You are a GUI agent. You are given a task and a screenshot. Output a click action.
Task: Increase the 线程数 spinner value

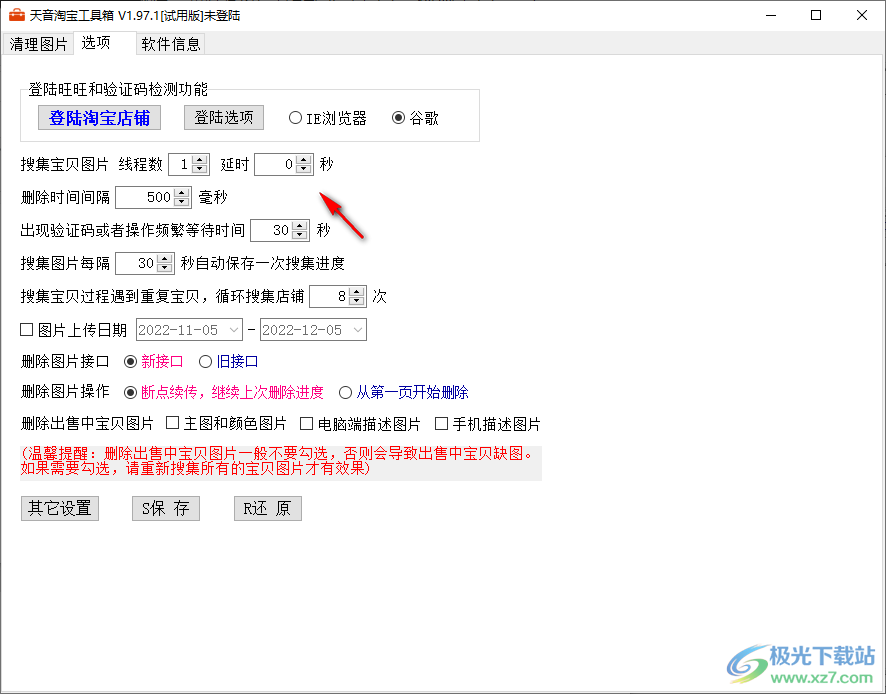click(199, 160)
